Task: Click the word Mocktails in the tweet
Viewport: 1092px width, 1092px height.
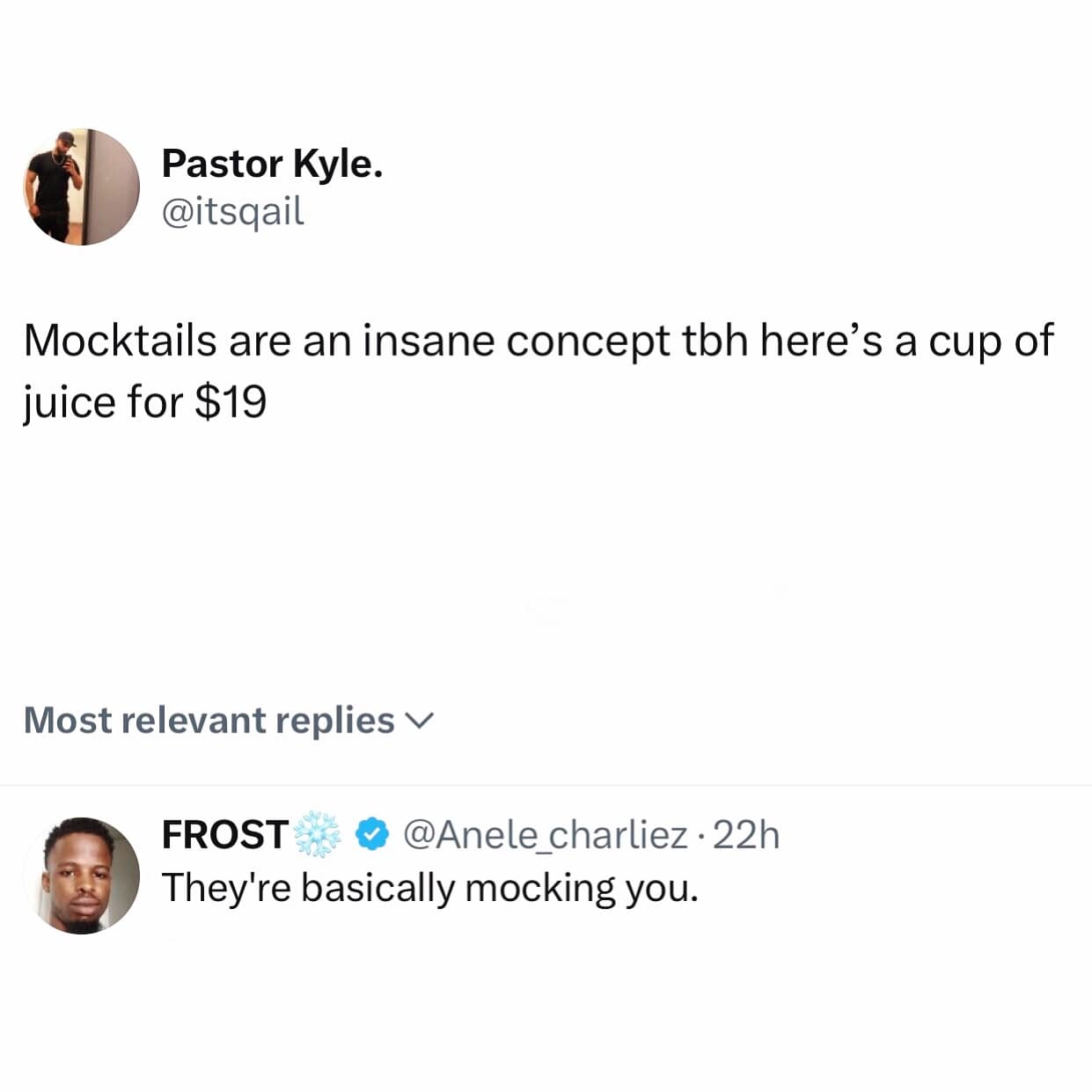Action: (x=120, y=341)
